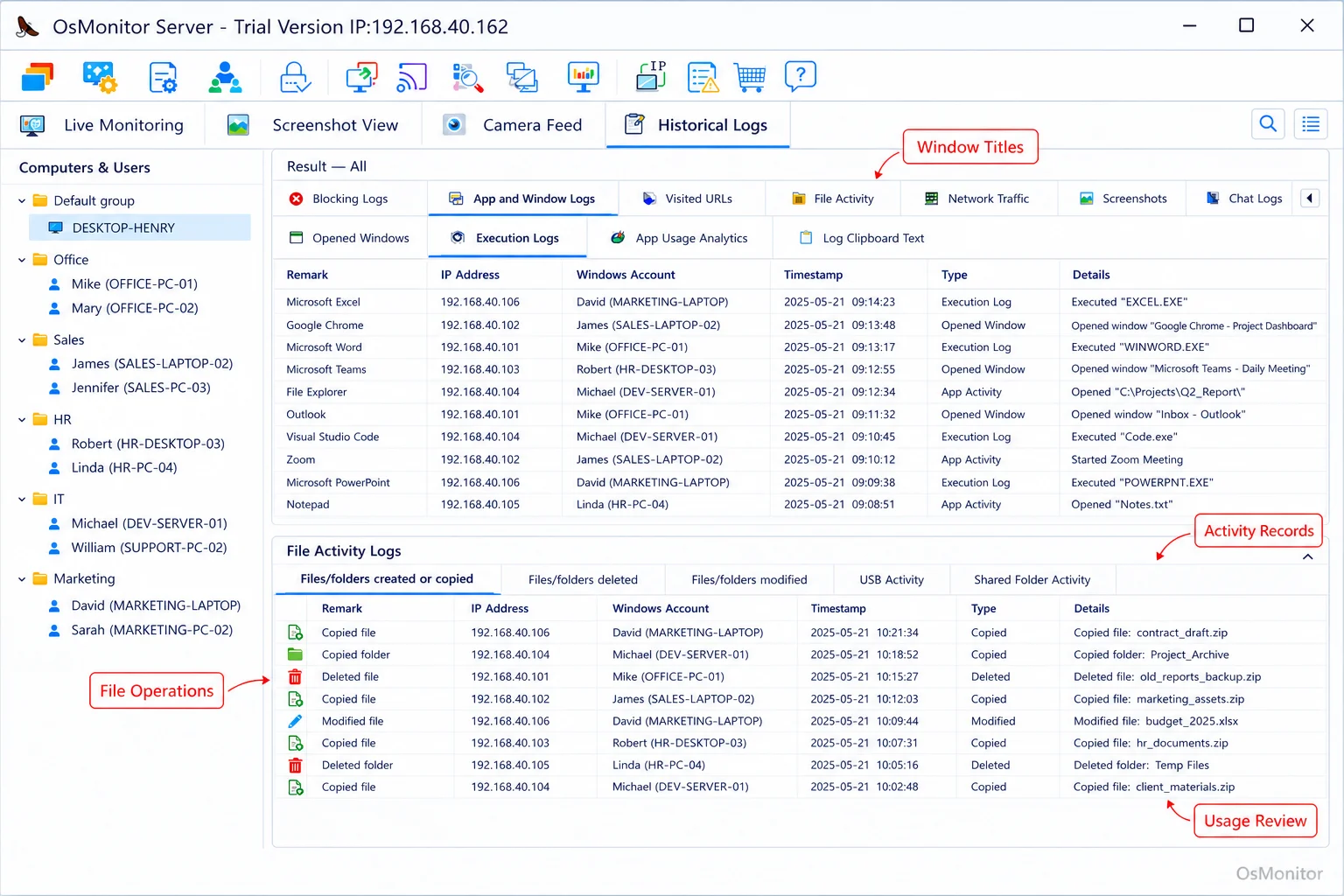1344x896 pixels.
Task: Select Mike (OFFICE-PC-01) in tree
Action: tap(134, 283)
